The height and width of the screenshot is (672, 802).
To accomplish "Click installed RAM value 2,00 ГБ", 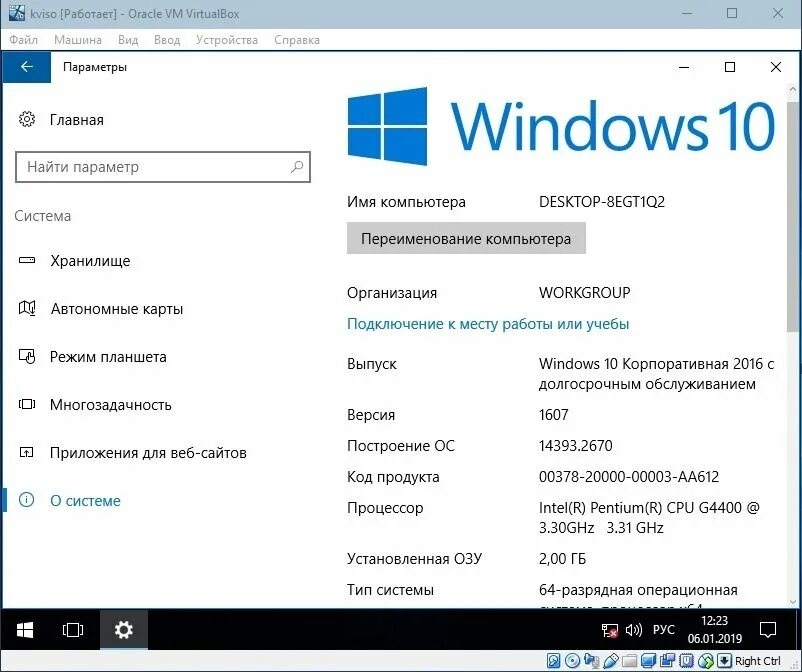I will [562, 558].
